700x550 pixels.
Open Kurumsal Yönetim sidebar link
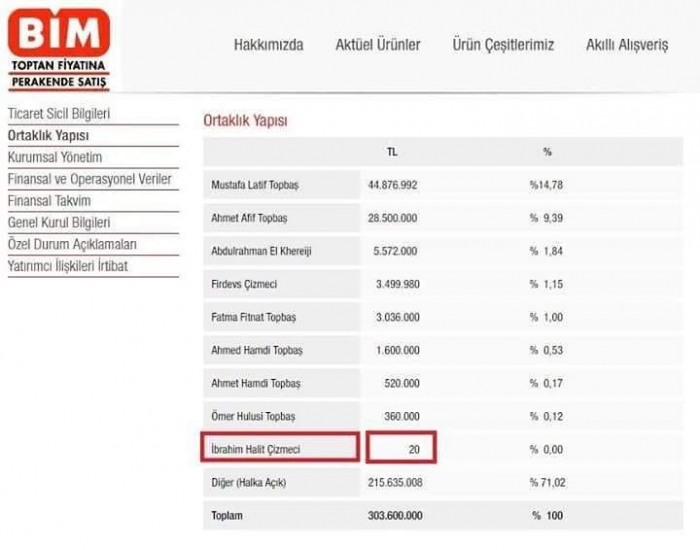tap(55, 157)
